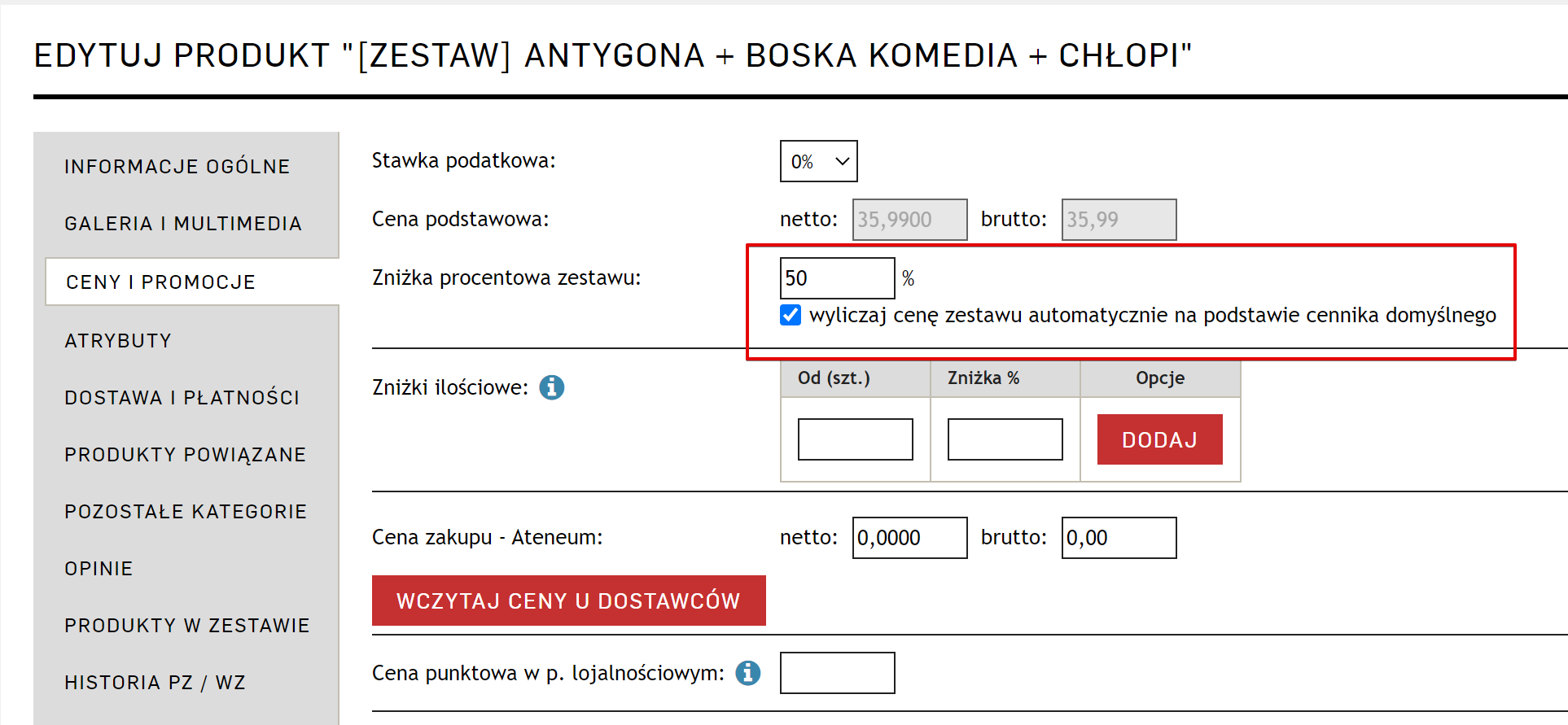
Task: Open Dostawa i płatności section
Action: pyautogui.click(x=182, y=398)
